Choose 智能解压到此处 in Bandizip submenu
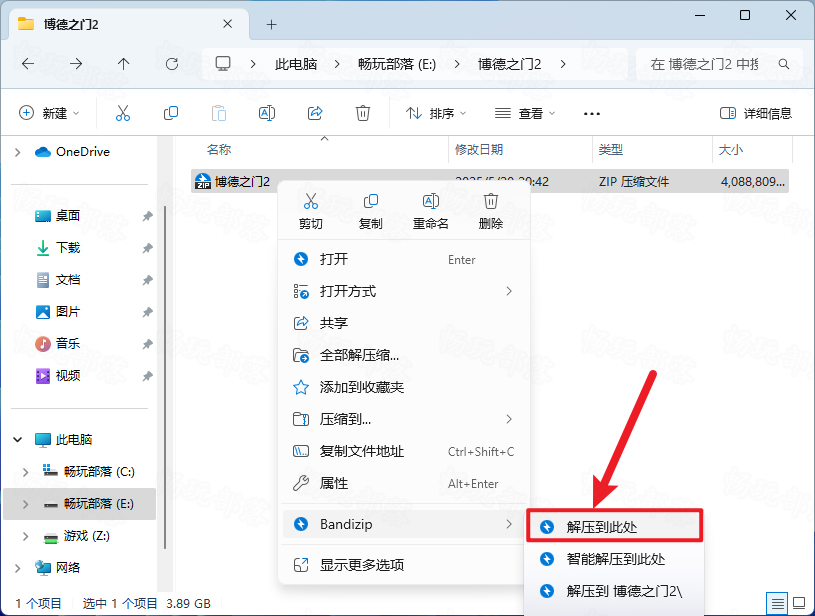815x616 pixels. tap(615, 559)
